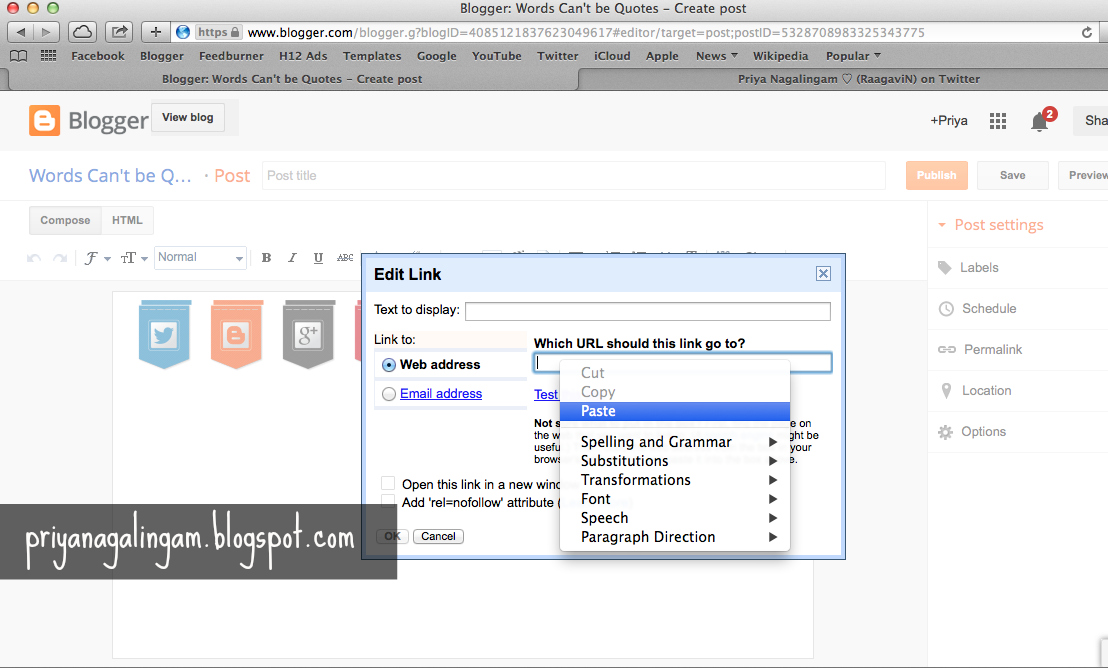Open Schedule in Post settings
Image resolution: width=1108 pixels, height=668 pixels.
tap(989, 309)
